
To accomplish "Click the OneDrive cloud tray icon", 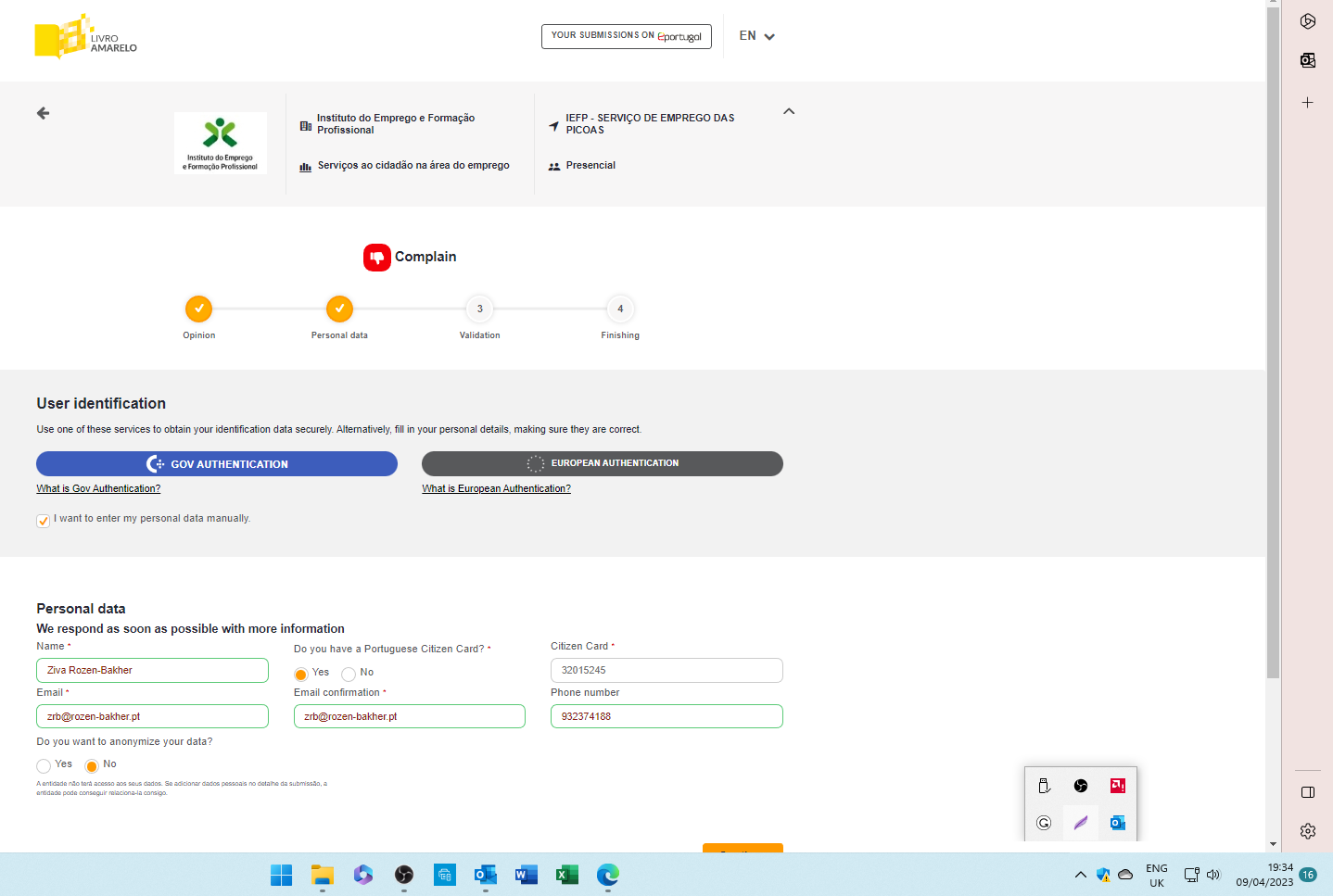I will click(1125, 875).
